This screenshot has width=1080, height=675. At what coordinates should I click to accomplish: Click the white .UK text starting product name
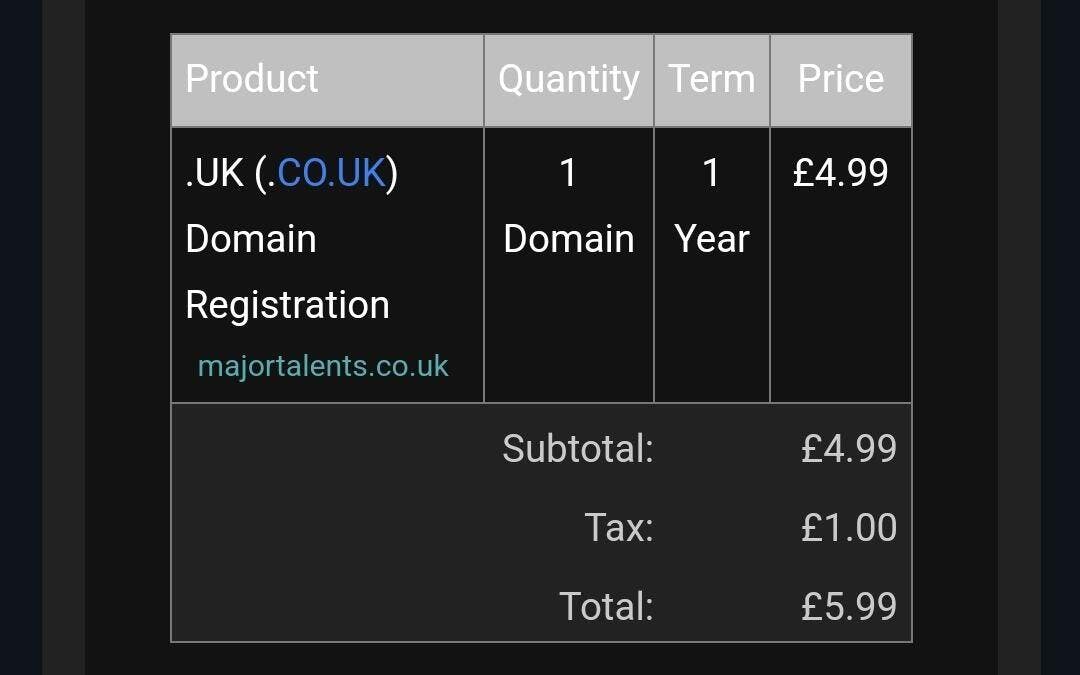pyautogui.click(x=214, y=173)
